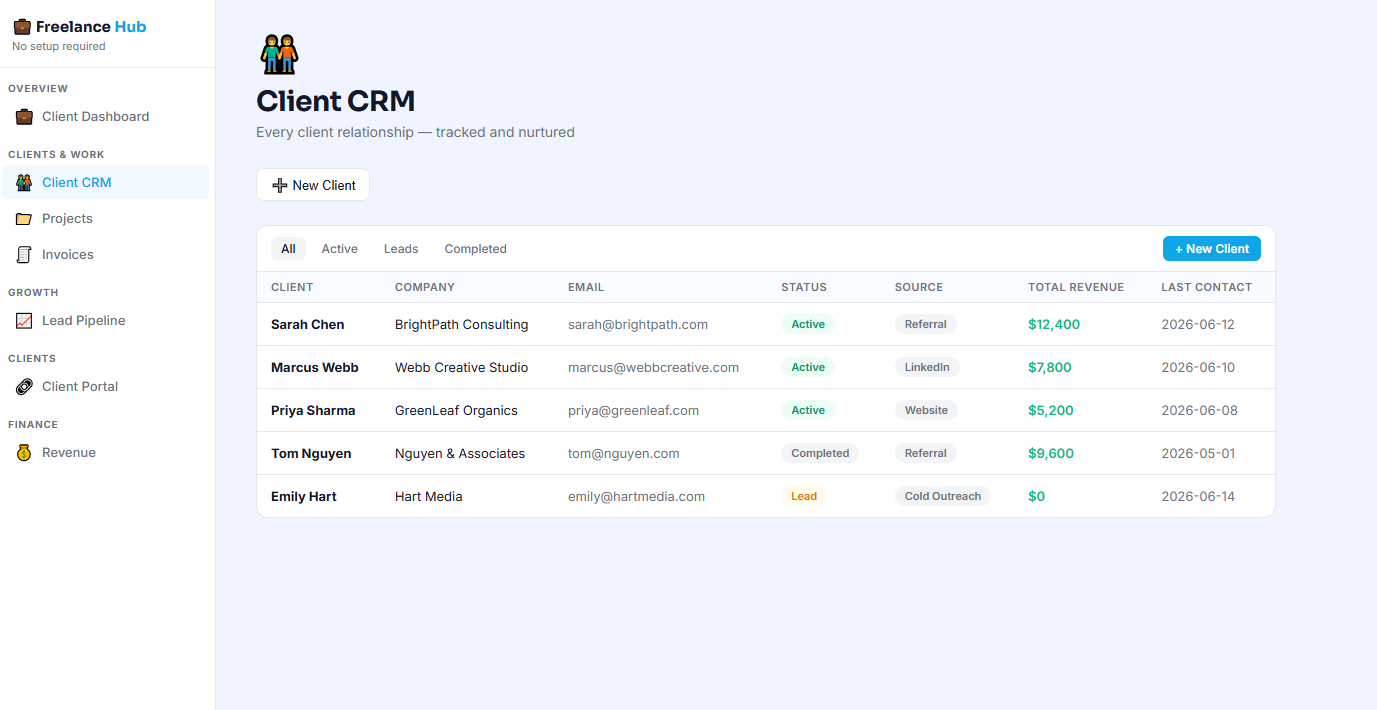
Task: Switch to the Active filter tab
Action: click(339, 249)
